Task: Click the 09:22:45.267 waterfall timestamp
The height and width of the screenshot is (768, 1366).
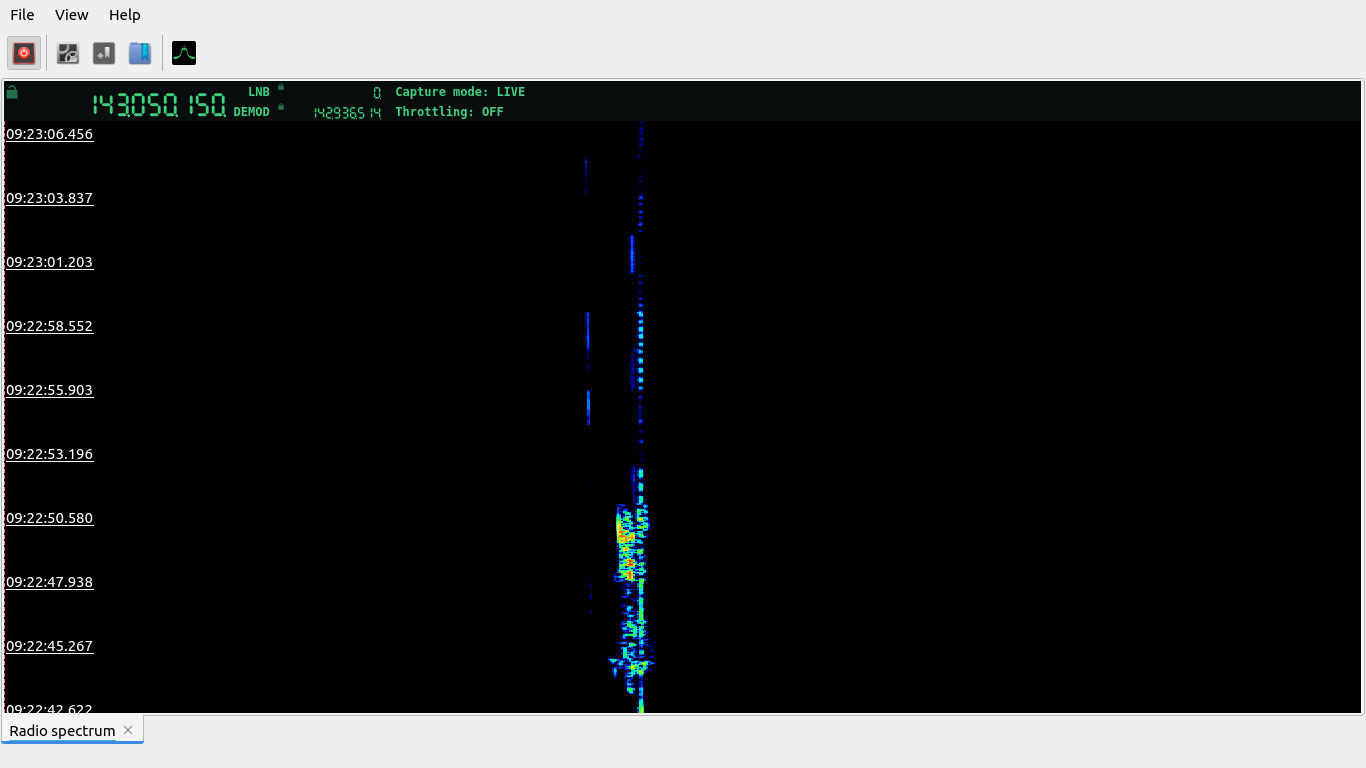Action: tap(49, 646)
